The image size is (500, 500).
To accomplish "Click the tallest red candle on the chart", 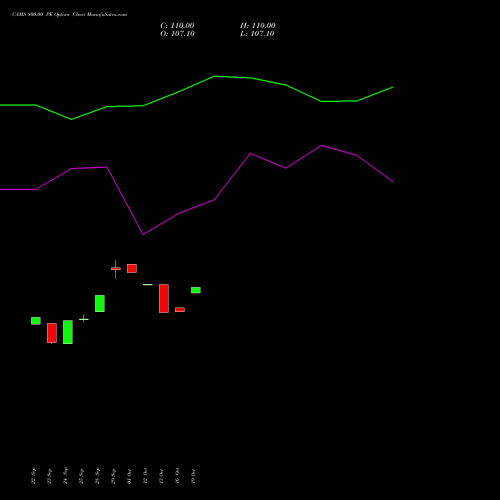I will point(164,298).
